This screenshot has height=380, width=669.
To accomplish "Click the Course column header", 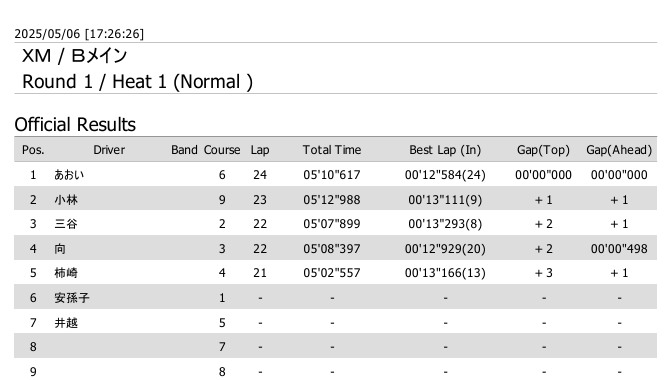I will [x=222, y=150].
